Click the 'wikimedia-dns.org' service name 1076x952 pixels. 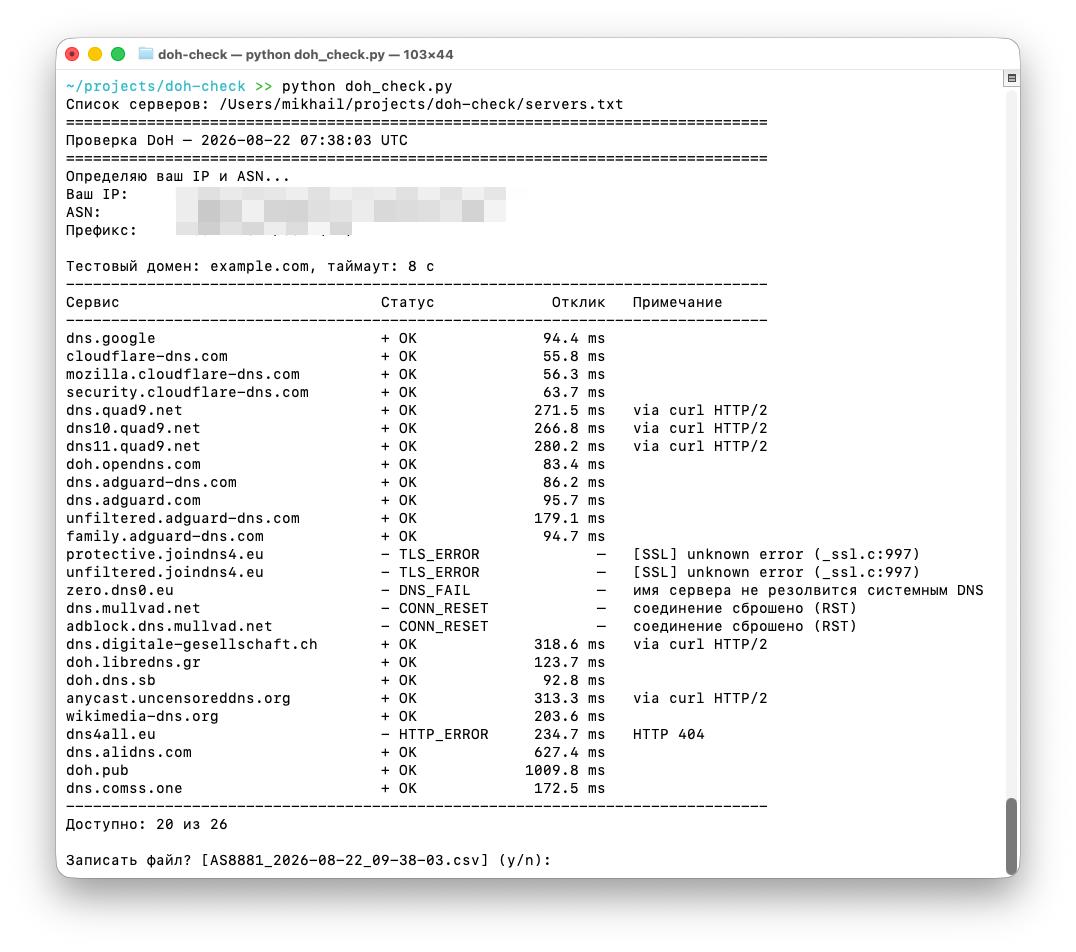142,717
